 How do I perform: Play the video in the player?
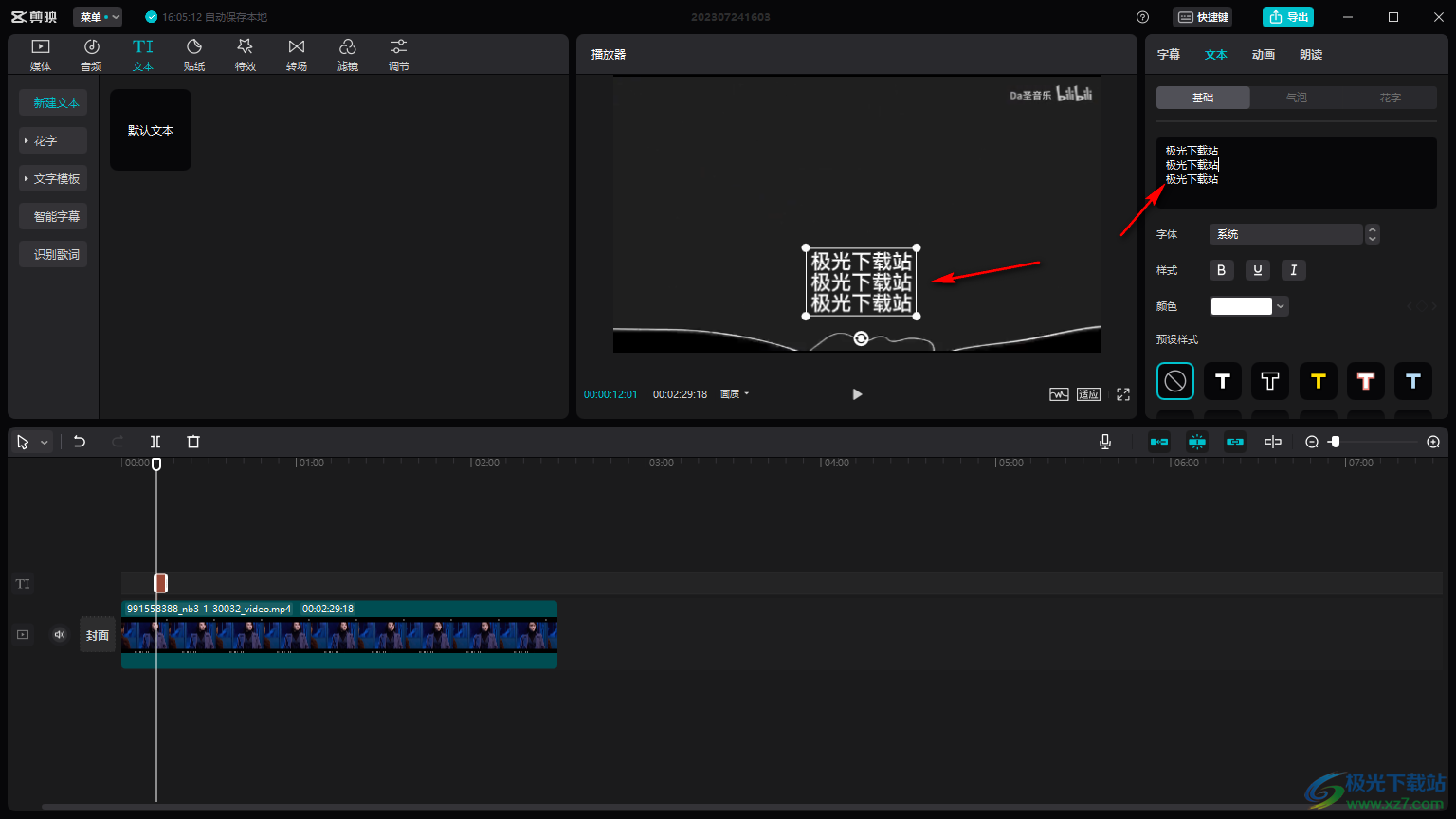[857, 394]
